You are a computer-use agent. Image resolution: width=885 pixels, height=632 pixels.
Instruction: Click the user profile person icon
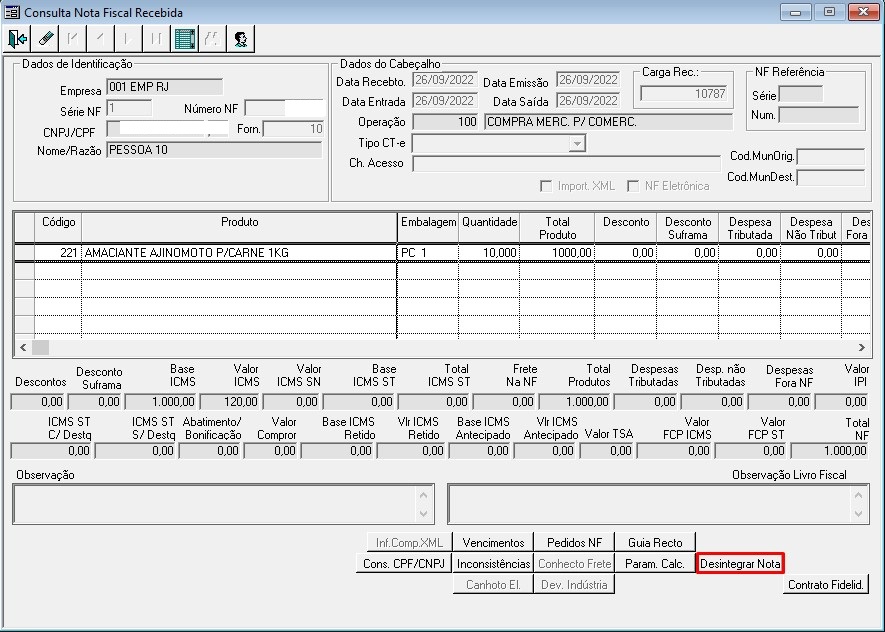[240, 39]
